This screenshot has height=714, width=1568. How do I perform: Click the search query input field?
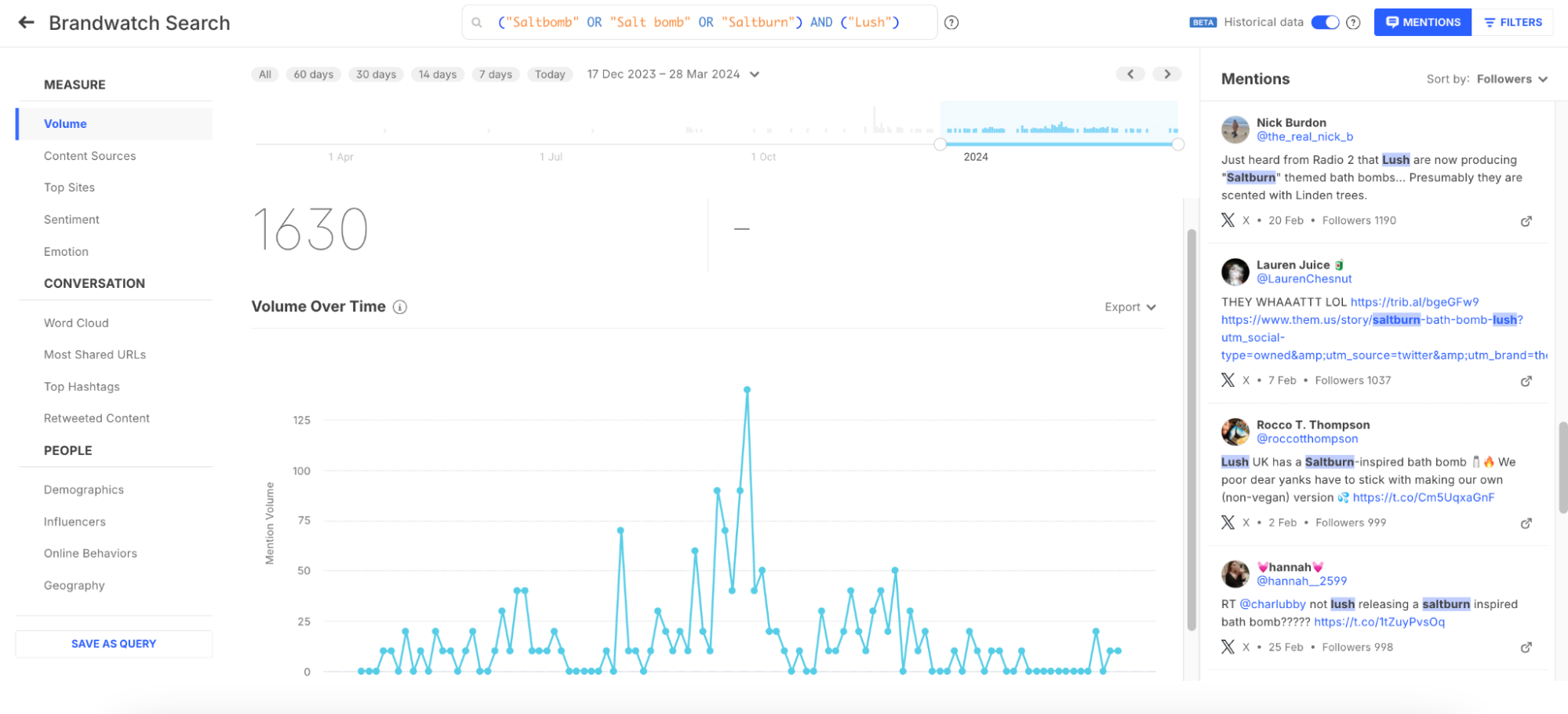click(x=700, y=23)
